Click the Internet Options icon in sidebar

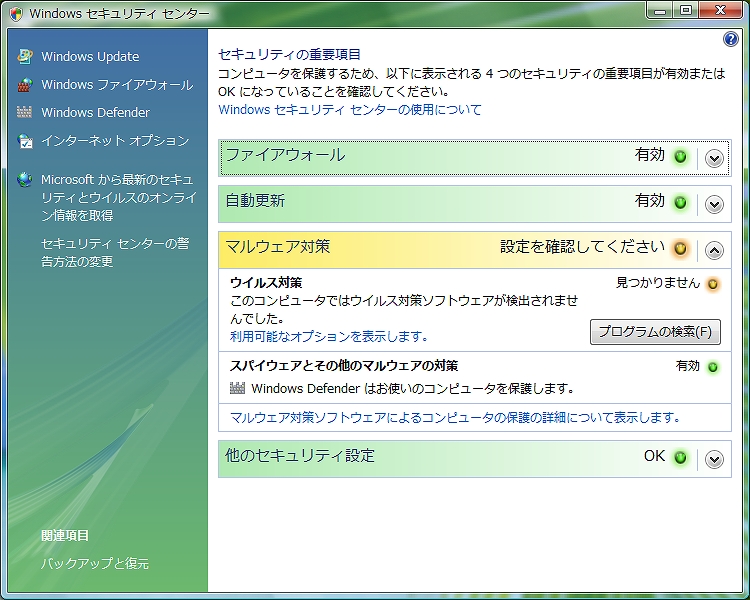25,141
